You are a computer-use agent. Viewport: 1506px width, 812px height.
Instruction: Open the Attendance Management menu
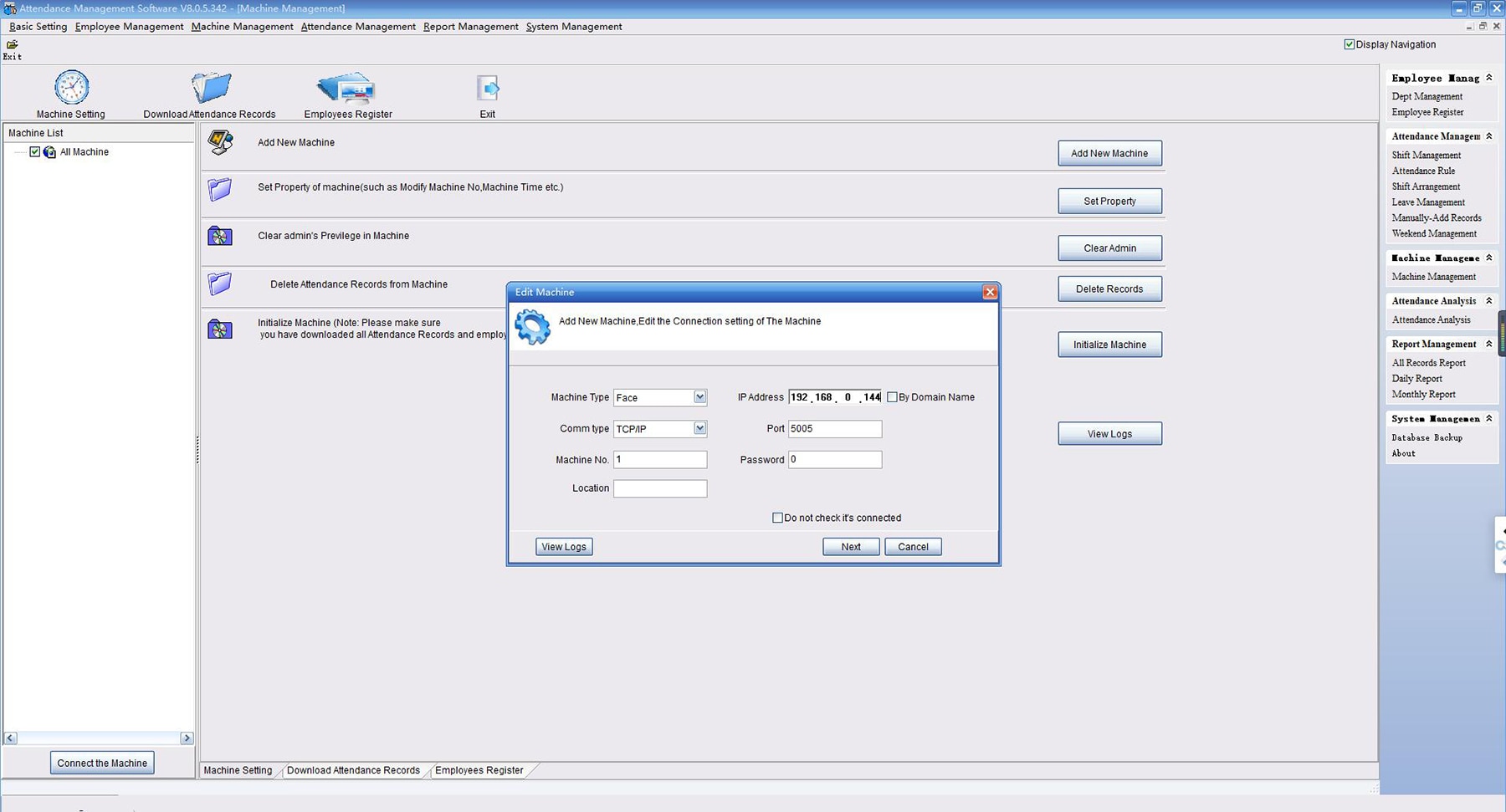(358, 27)
